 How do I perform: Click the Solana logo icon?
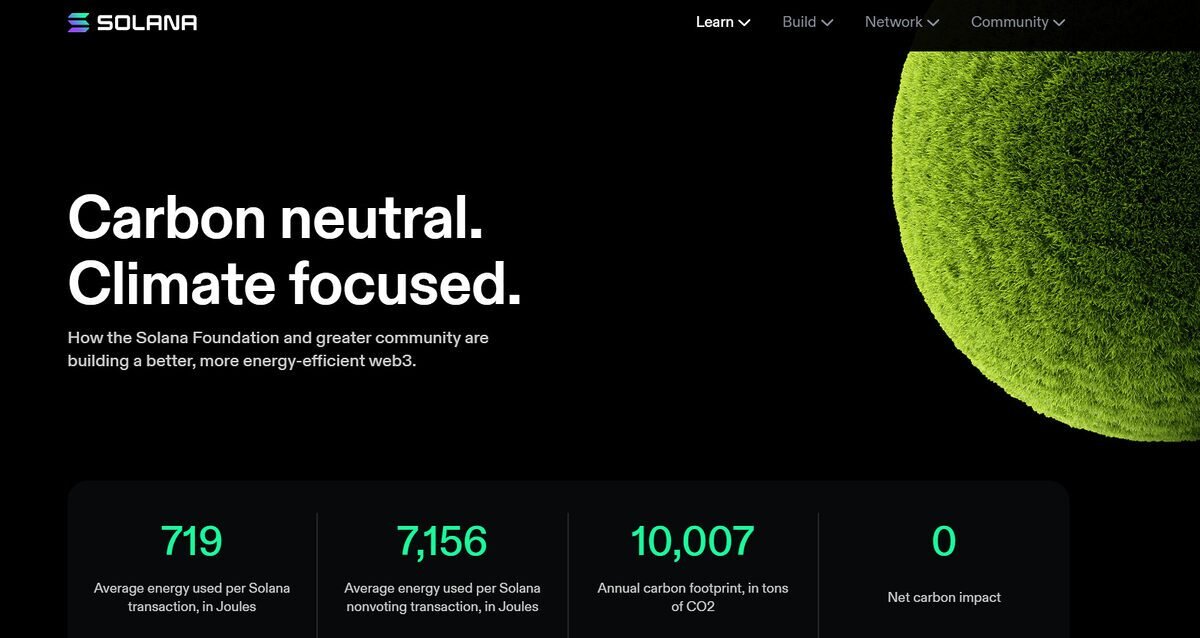[x=79, y=22]
